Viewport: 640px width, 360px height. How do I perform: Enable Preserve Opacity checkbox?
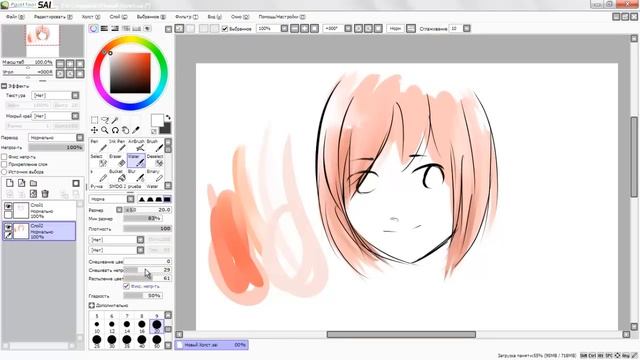[x=4, y=157]
